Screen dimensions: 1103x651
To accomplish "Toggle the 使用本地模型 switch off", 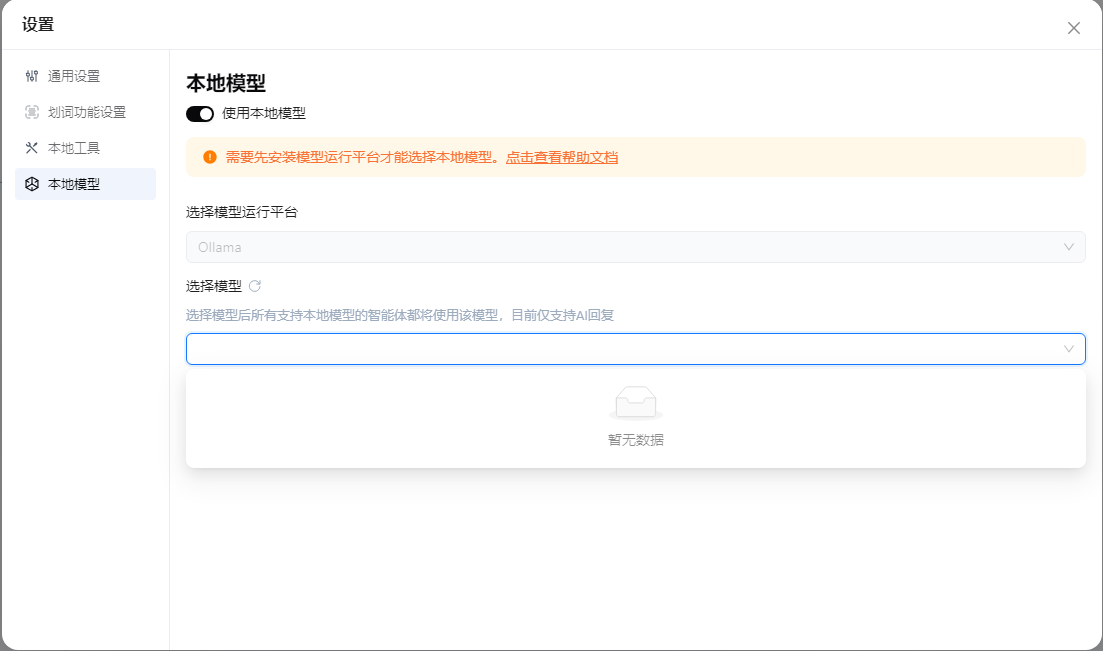I will coord(200,114).
